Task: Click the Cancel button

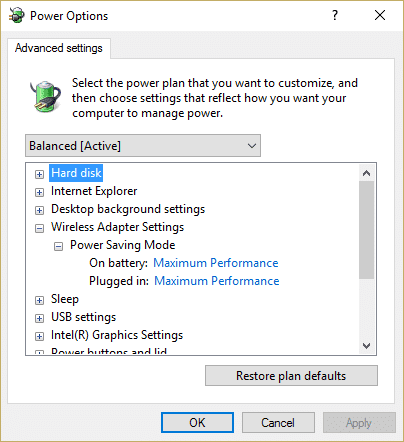Action: coord(278,423)
